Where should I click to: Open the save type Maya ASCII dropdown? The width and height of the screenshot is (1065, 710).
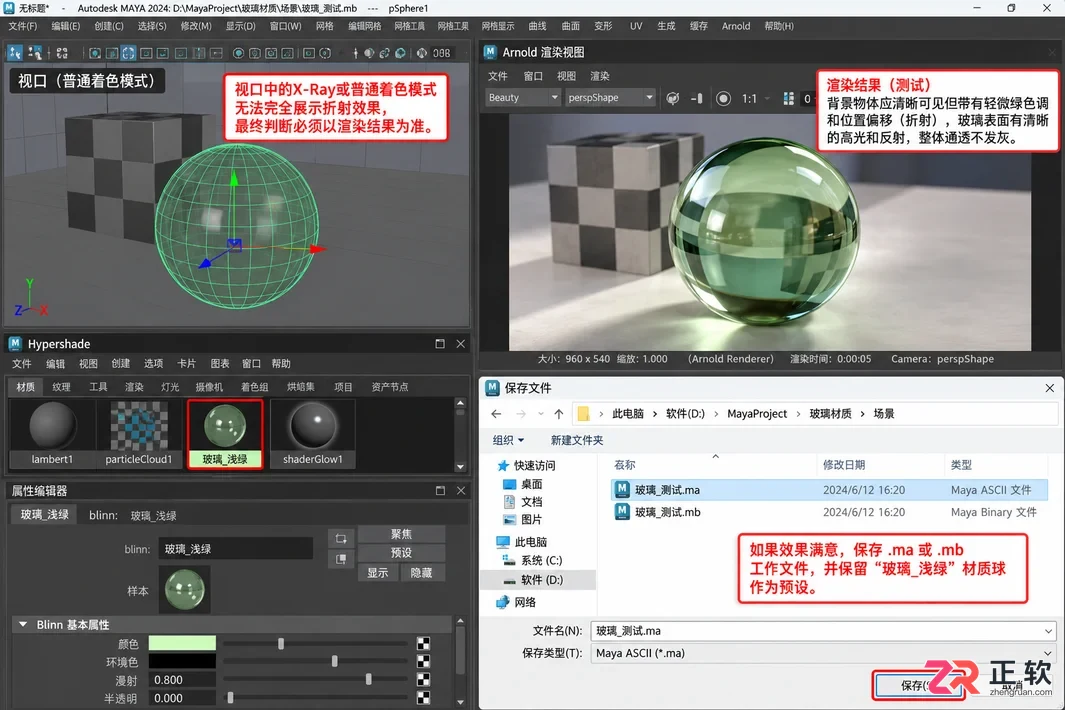click(x=823, y=653)
